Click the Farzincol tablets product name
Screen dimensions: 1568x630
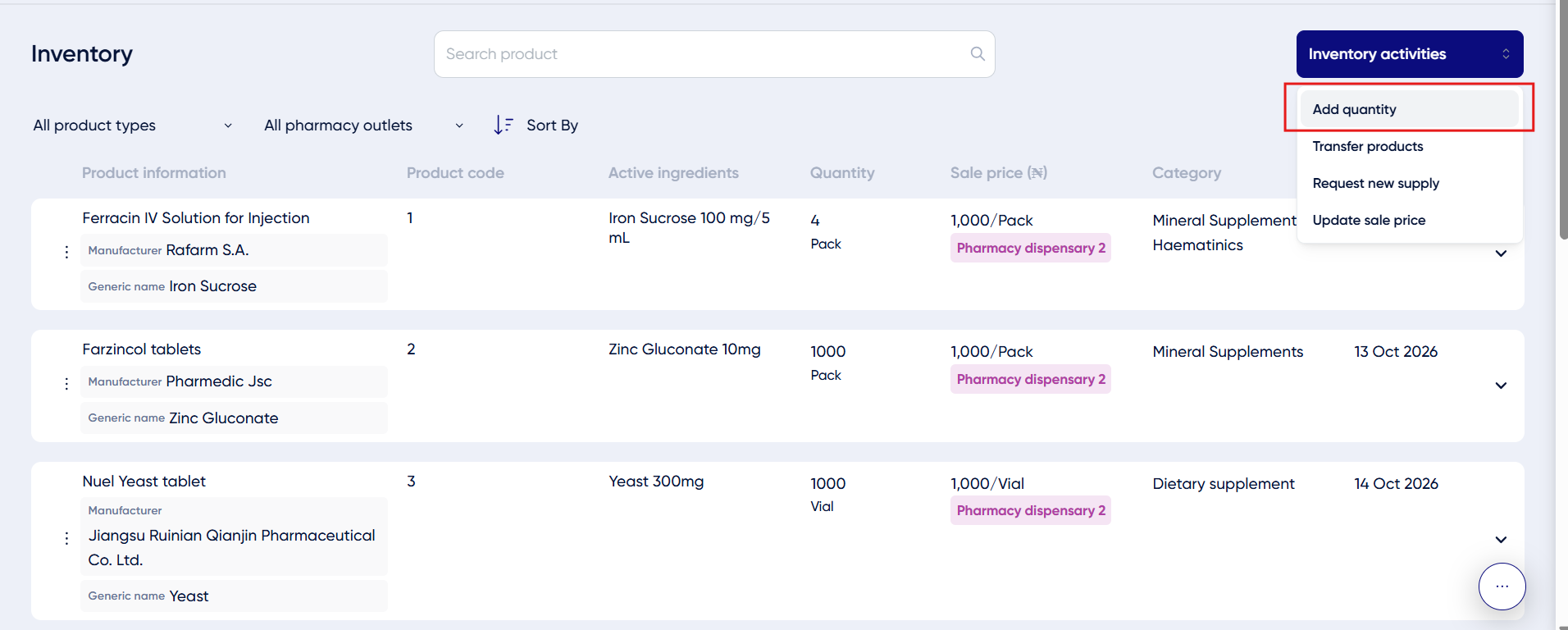[141, 349]
